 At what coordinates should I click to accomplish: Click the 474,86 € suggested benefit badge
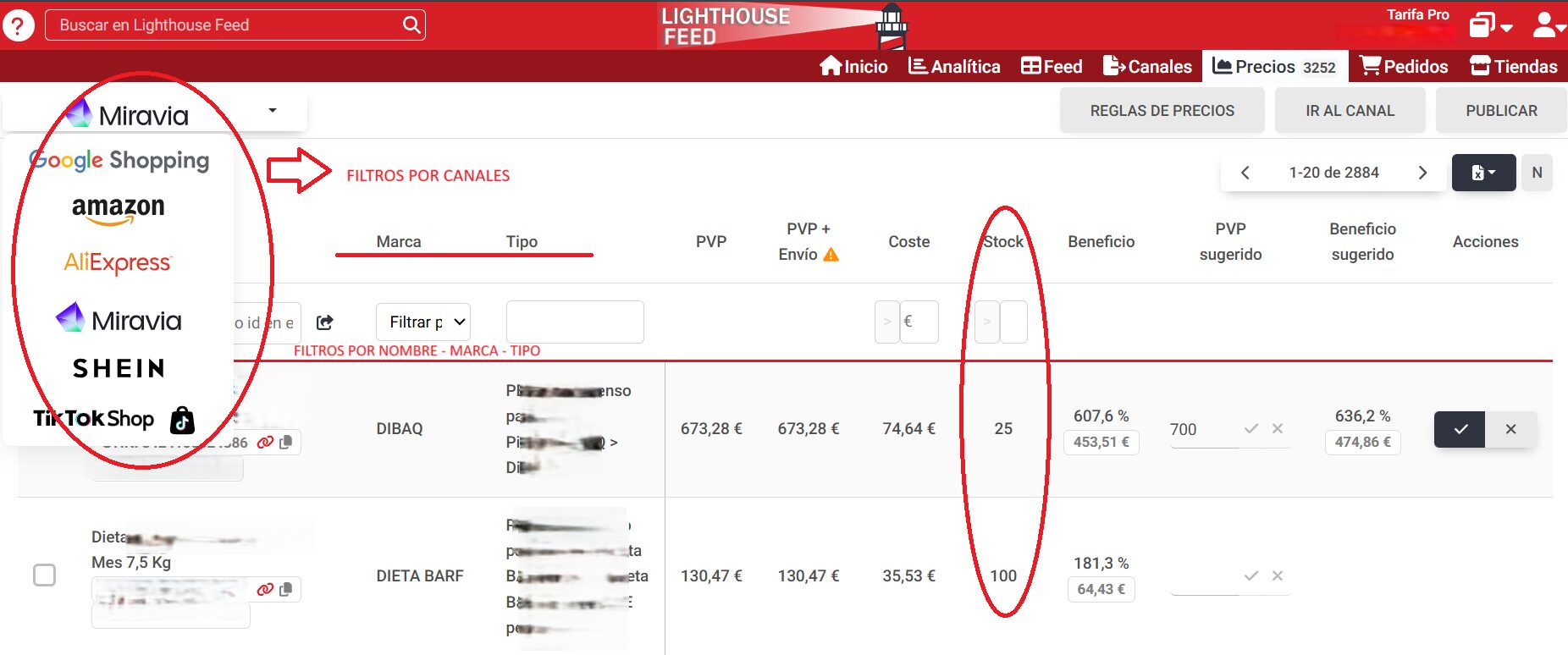1362,442
